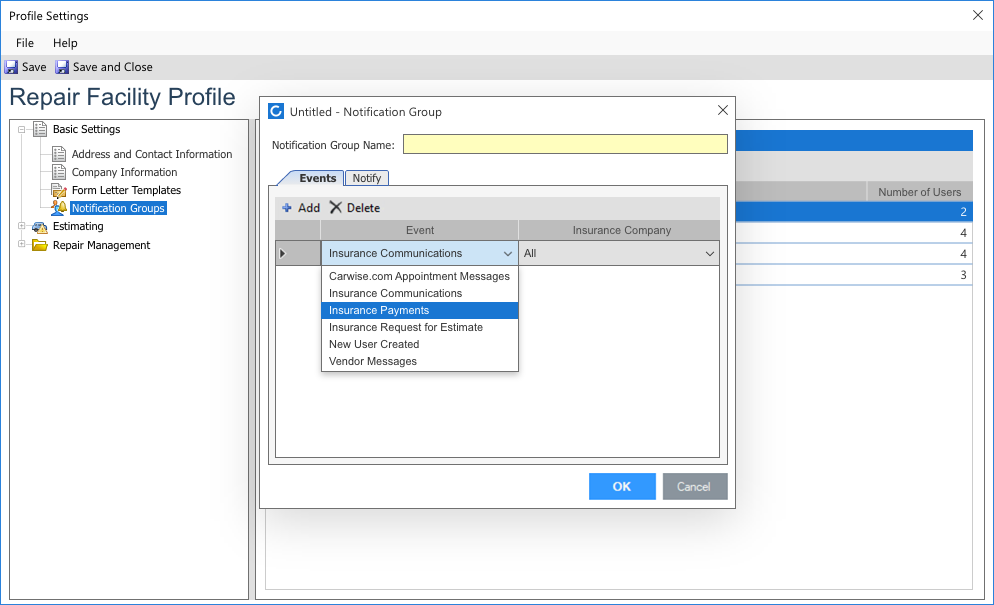This screenshot has width=994, height=605.
Task: Expand the Repair Management tree node
Action: 22,245
